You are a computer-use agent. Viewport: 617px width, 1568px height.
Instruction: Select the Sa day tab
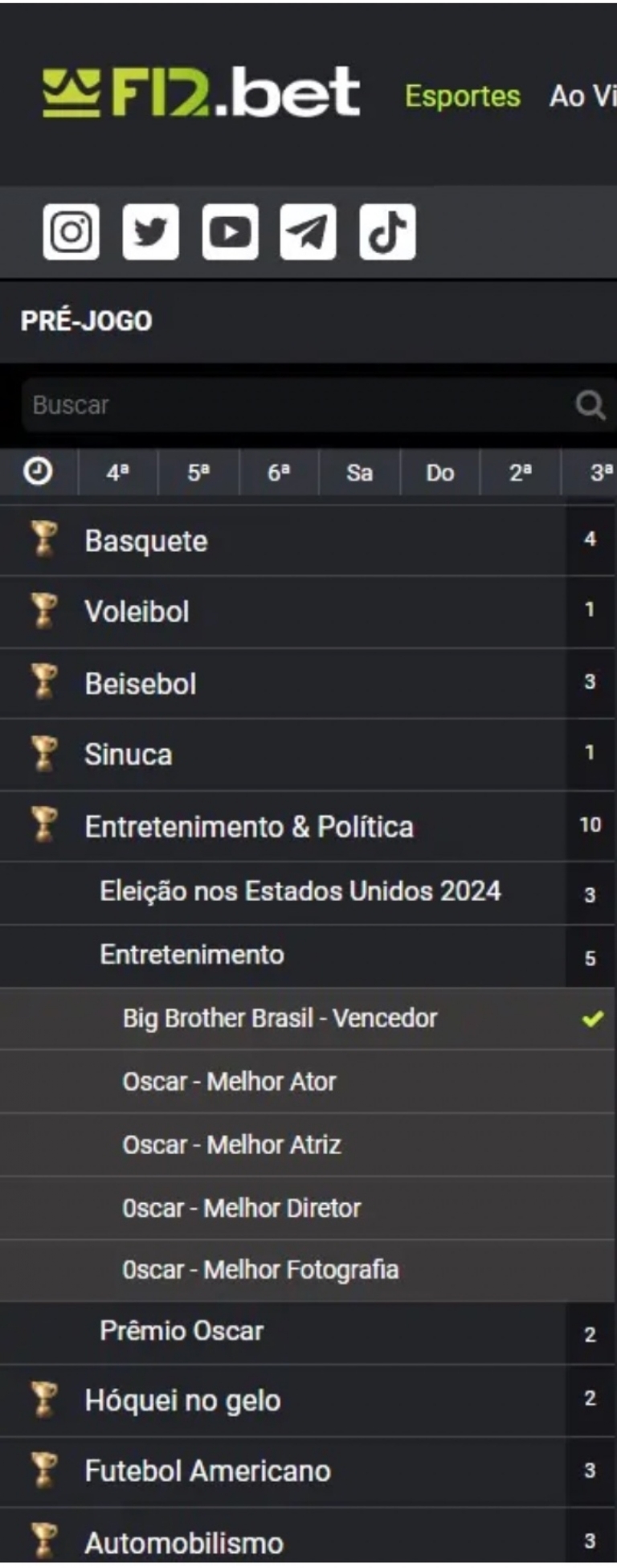click(x=359, y=473)
